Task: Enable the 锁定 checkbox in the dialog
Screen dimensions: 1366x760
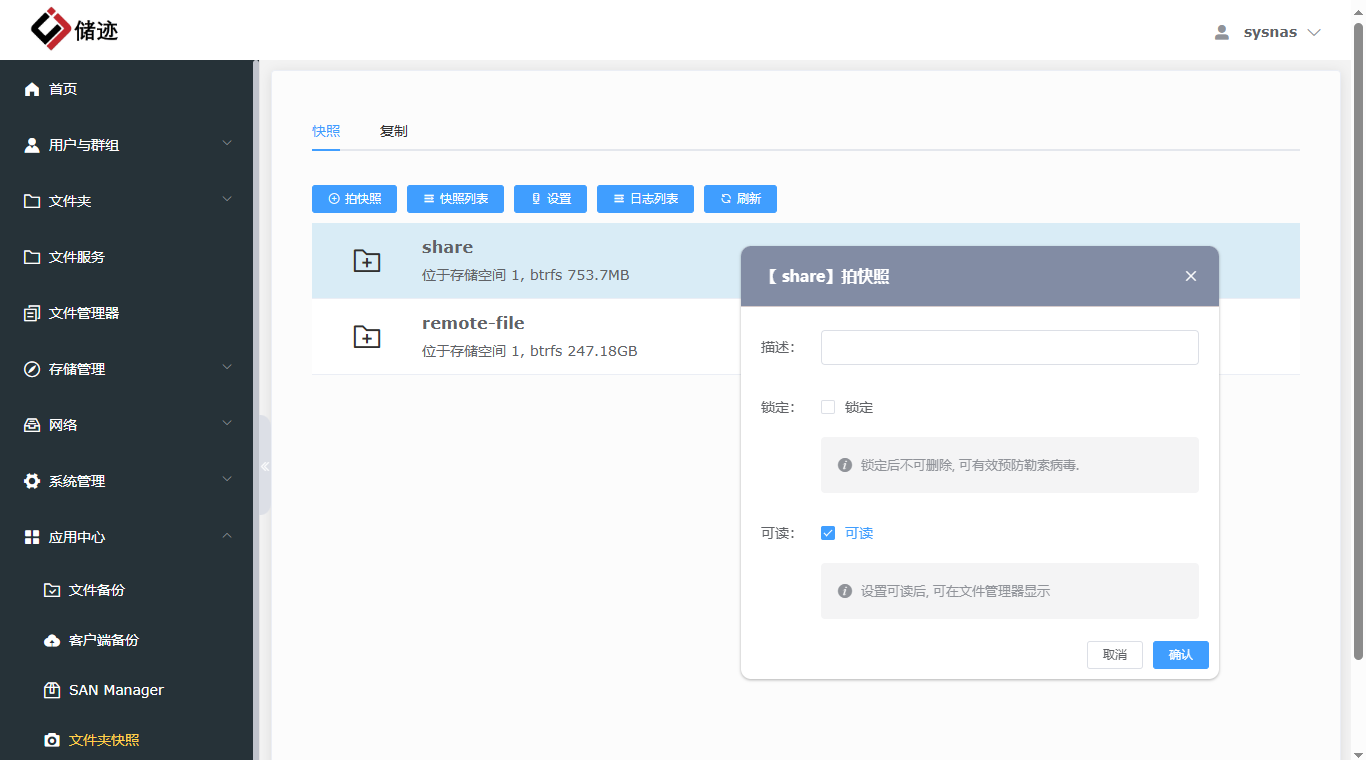Action: tap(828, 407)
